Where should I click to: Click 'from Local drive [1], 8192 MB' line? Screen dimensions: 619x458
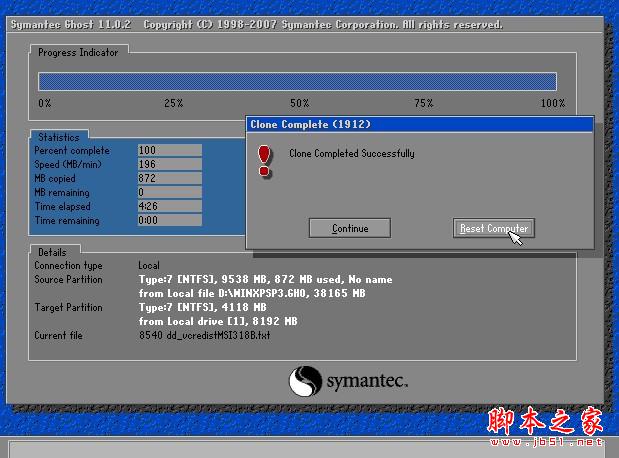tap(218, 321)
